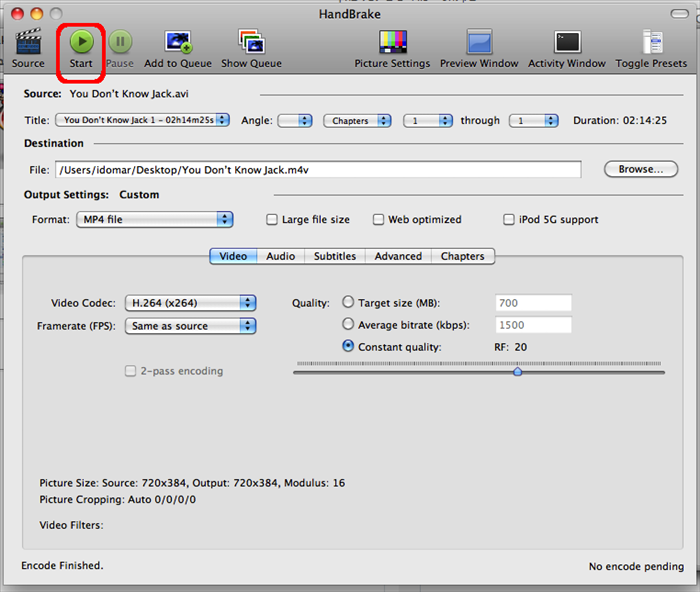The image size is (700, 592).
Task: Click the 'Custom' output settings preset name
Action: (139, 195)
